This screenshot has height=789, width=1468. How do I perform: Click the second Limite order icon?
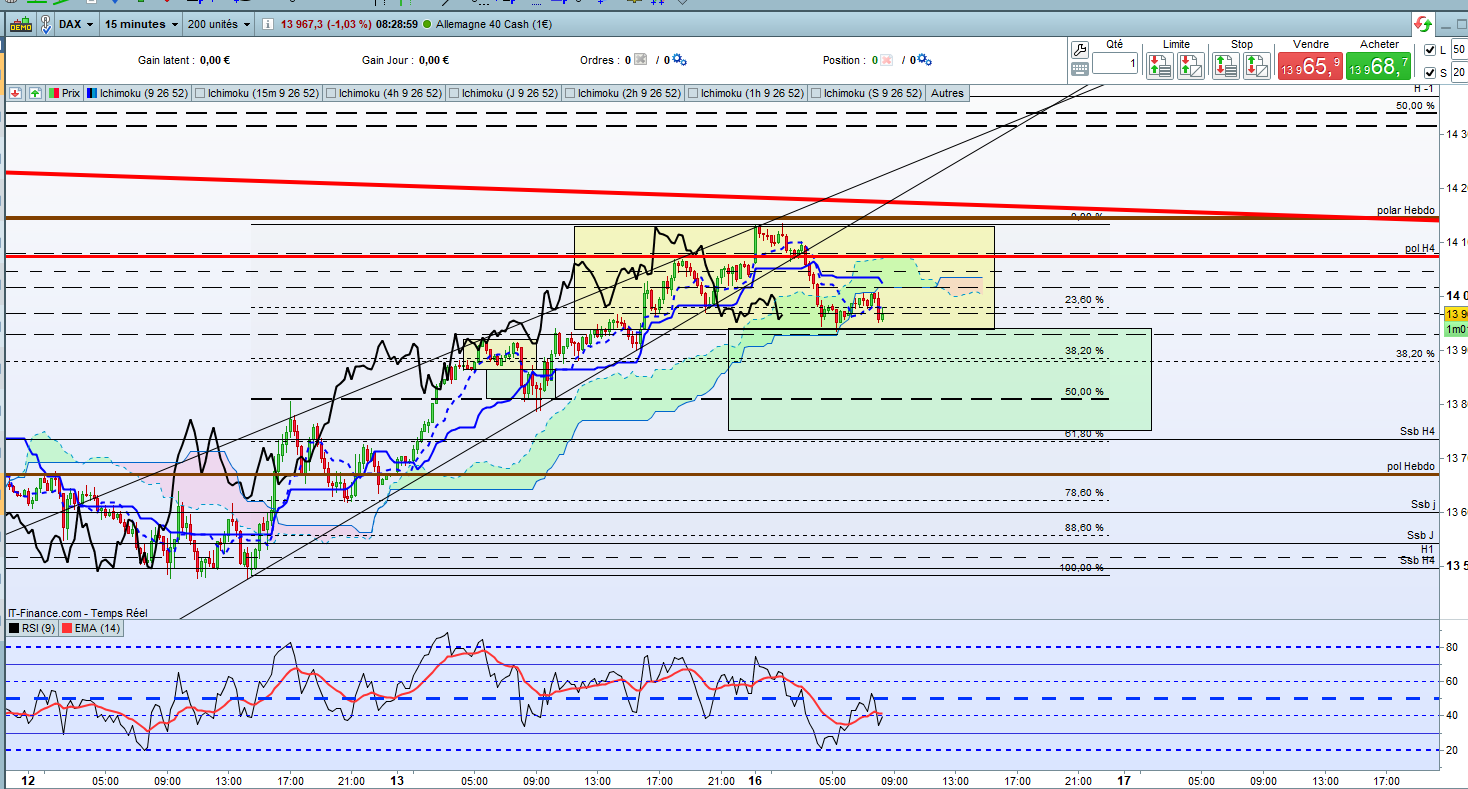[1191, 66]
